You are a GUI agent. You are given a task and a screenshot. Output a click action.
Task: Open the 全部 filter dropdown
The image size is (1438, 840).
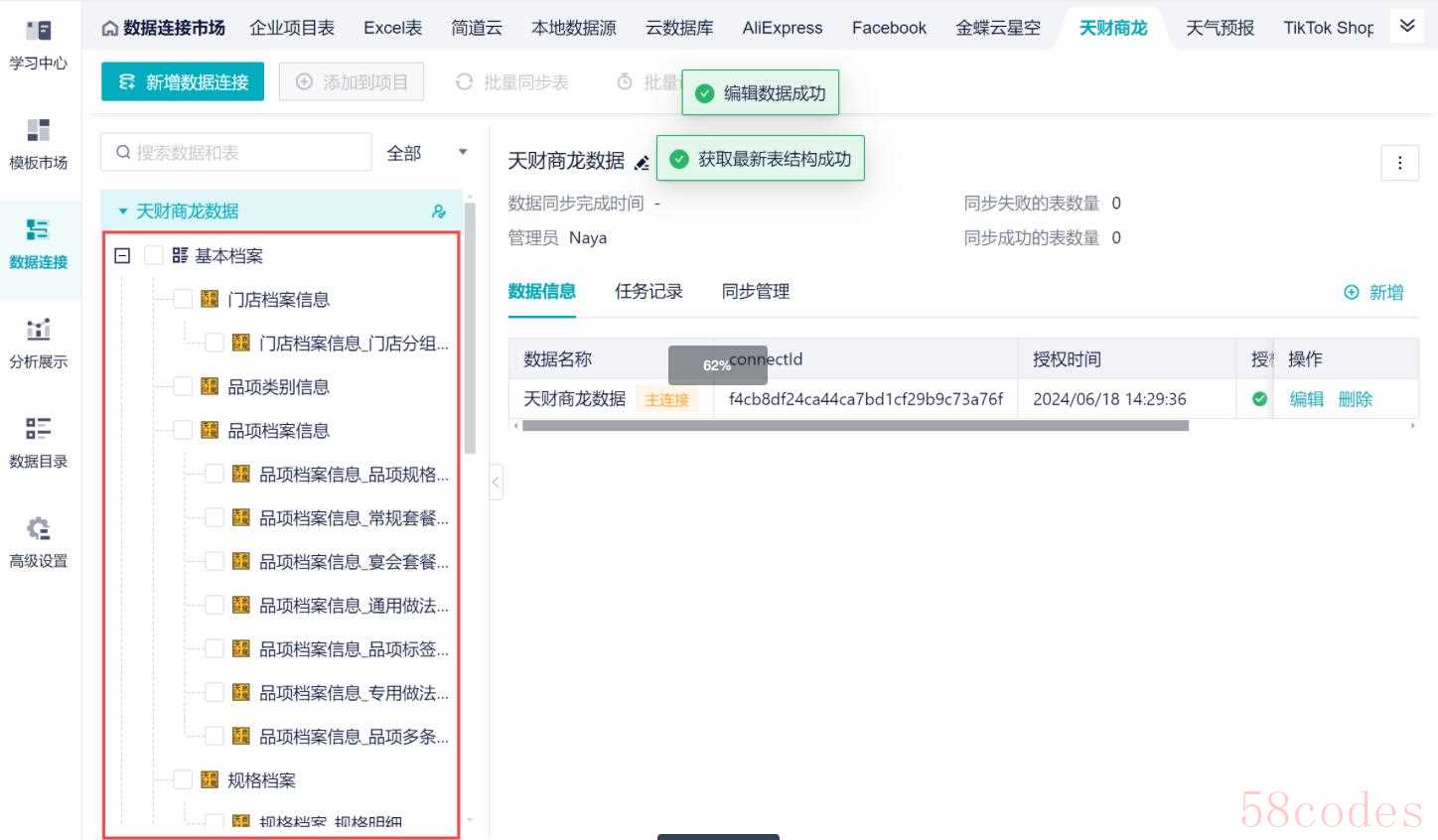[427, 153]
